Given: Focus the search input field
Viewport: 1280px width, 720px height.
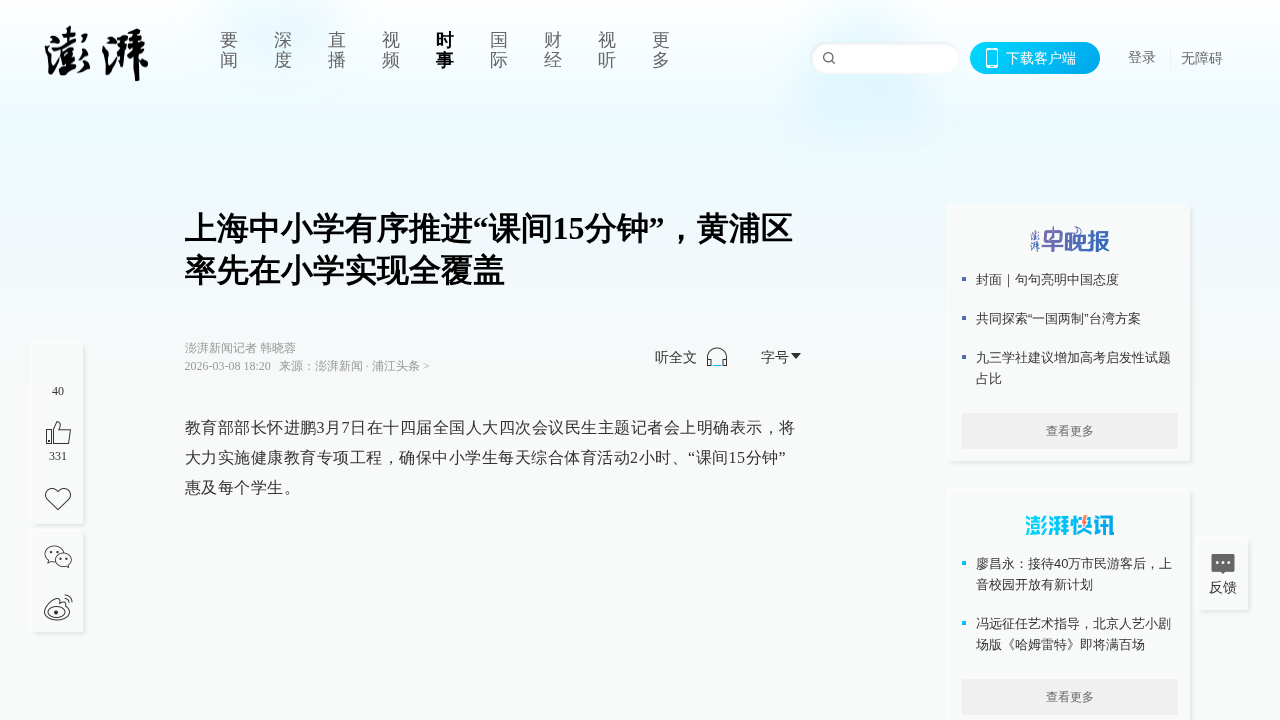Looking at the screenshot, I should pyautogui.click(x=895, y=58).
